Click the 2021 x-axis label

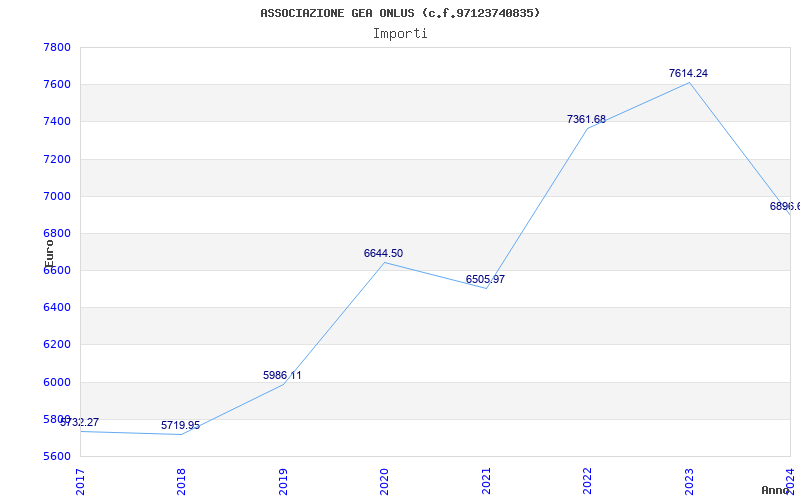point(486,482)
